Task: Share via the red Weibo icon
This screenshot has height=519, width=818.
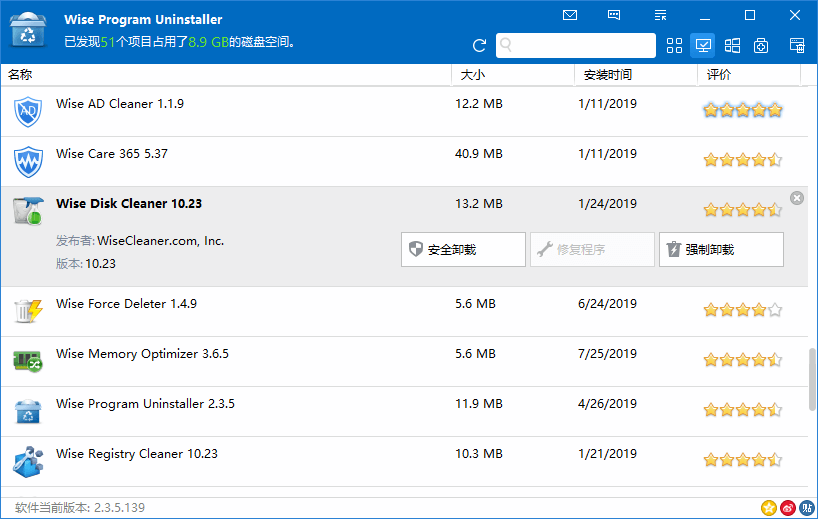Action: click(788, 508)
